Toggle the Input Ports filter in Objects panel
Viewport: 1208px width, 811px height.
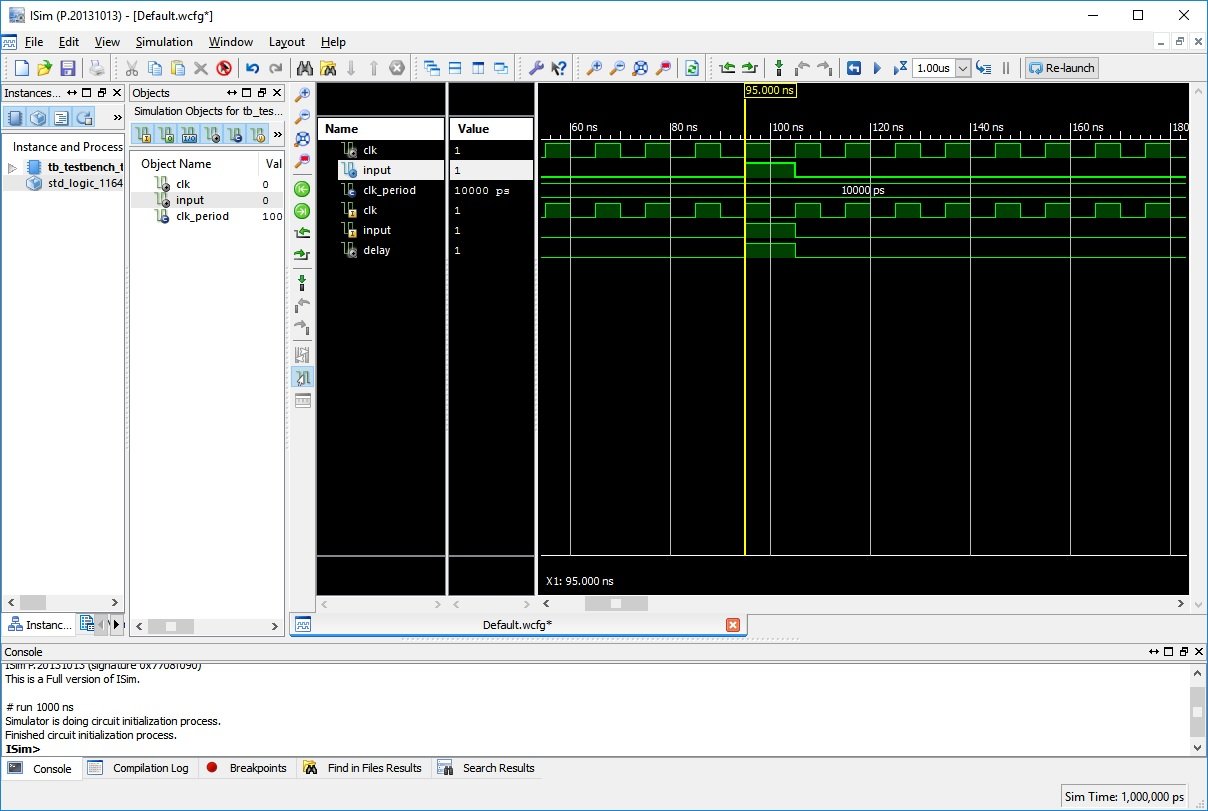click(x=143, y=134)
